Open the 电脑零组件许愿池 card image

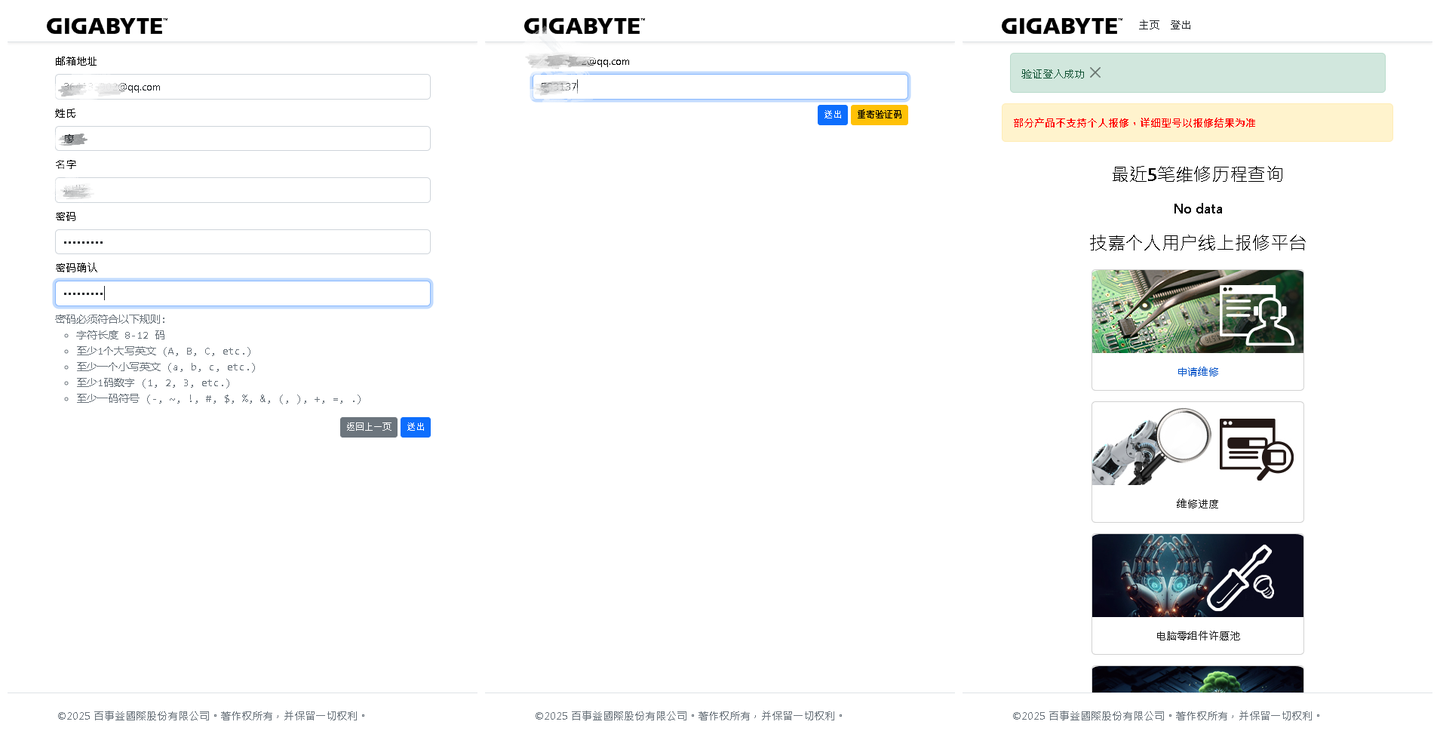(1197, 575)
